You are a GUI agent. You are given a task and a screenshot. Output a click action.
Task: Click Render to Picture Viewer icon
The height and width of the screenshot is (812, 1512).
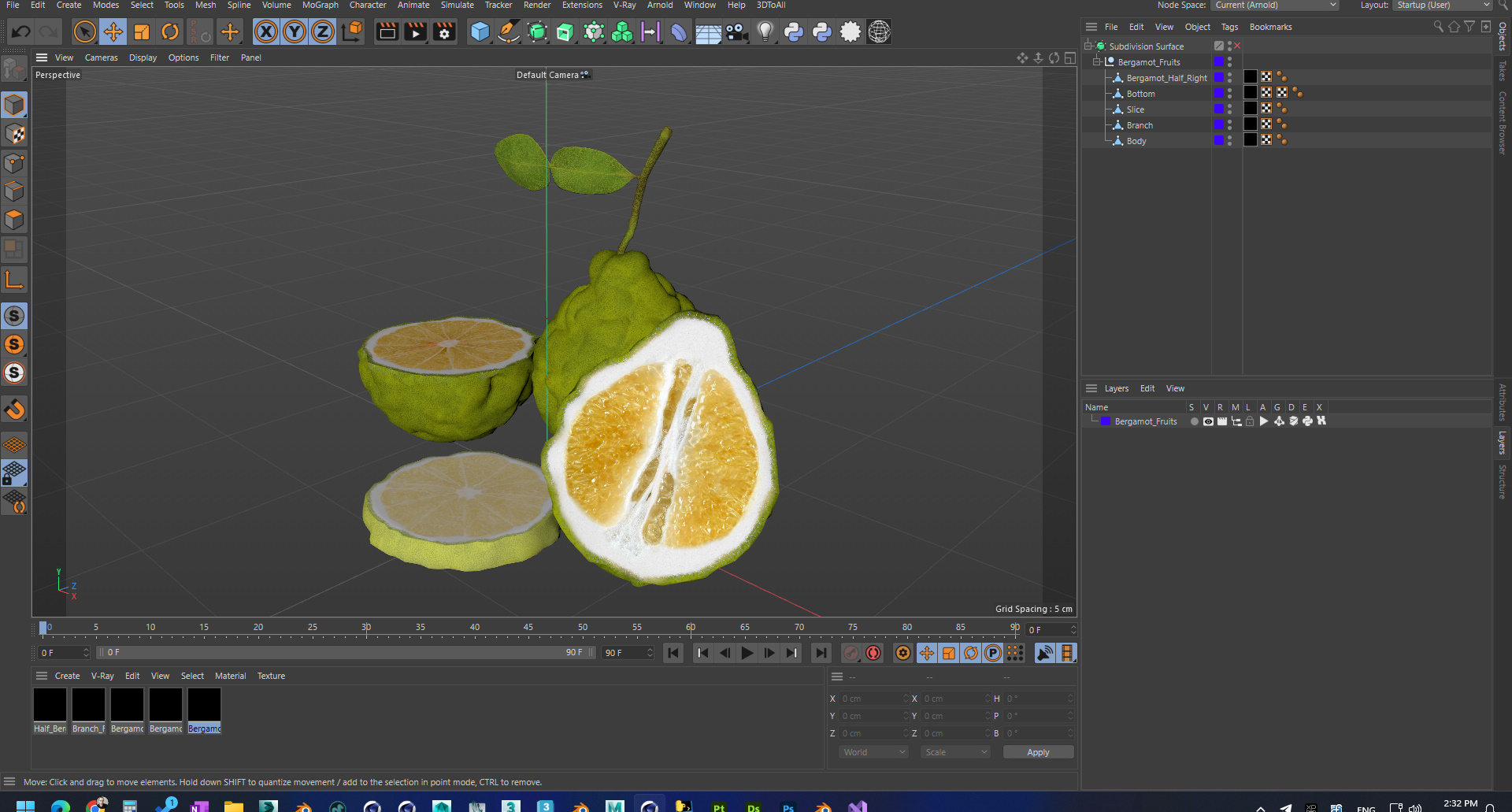(x=415, y=32)
